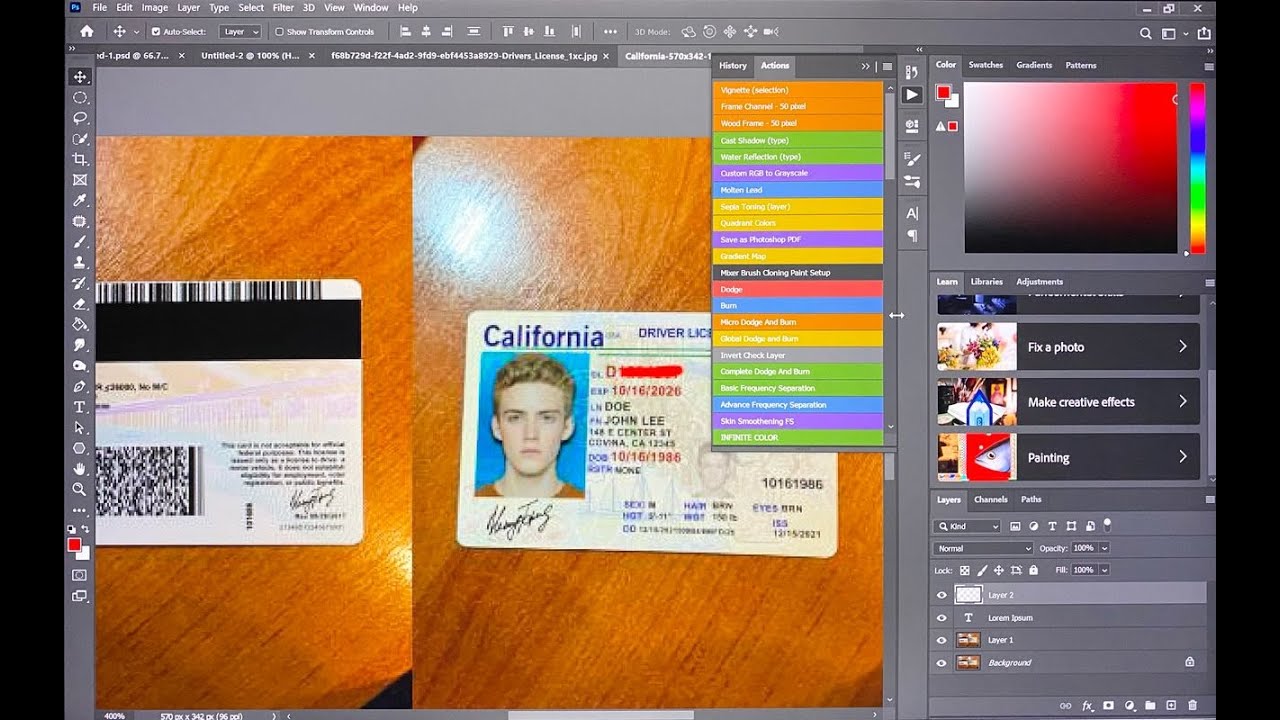Open the Fill value dropdown arrow
Screen dimensions: 1280x720
coord(1105,570)
